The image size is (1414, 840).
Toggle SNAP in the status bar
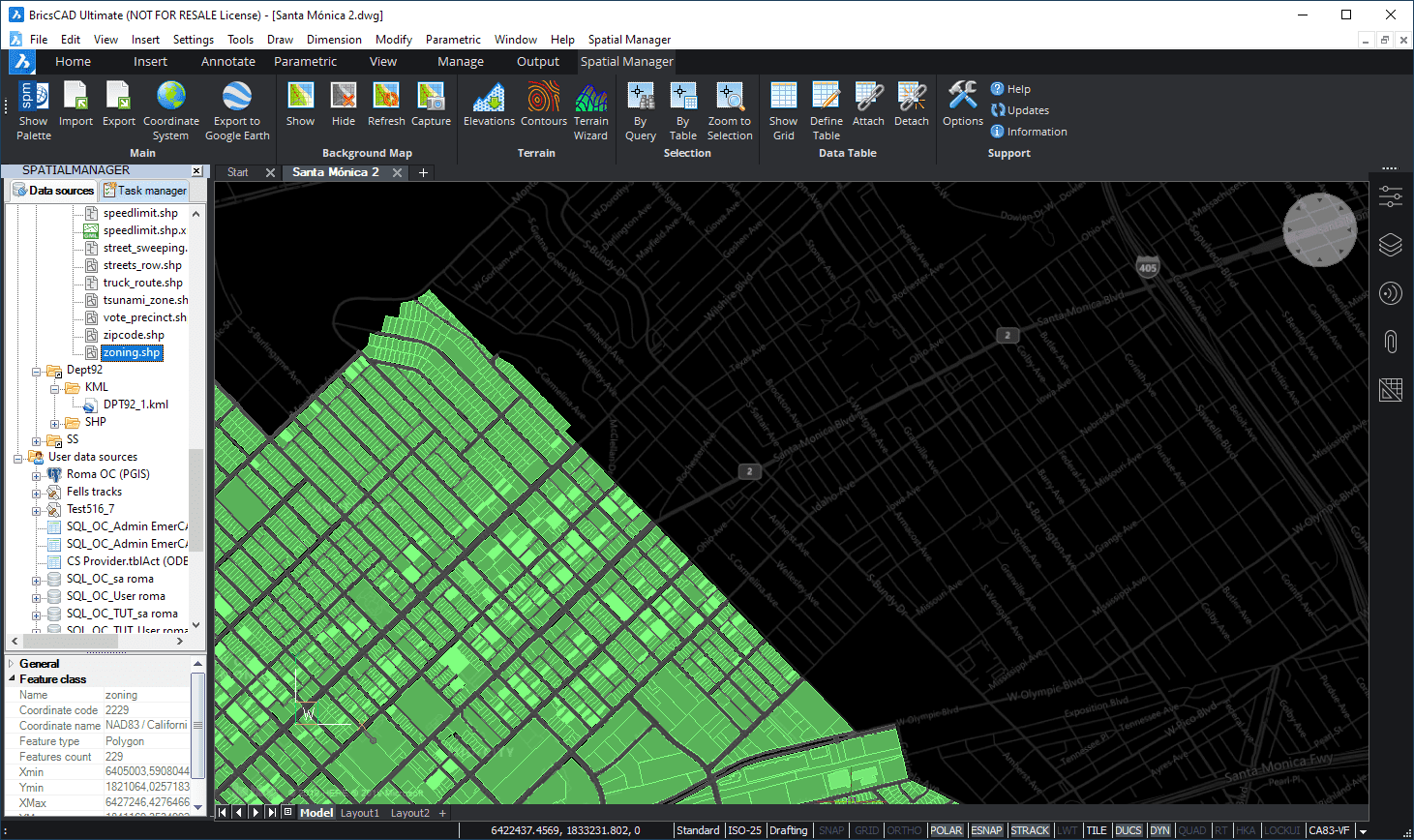[x=831, y=830]
